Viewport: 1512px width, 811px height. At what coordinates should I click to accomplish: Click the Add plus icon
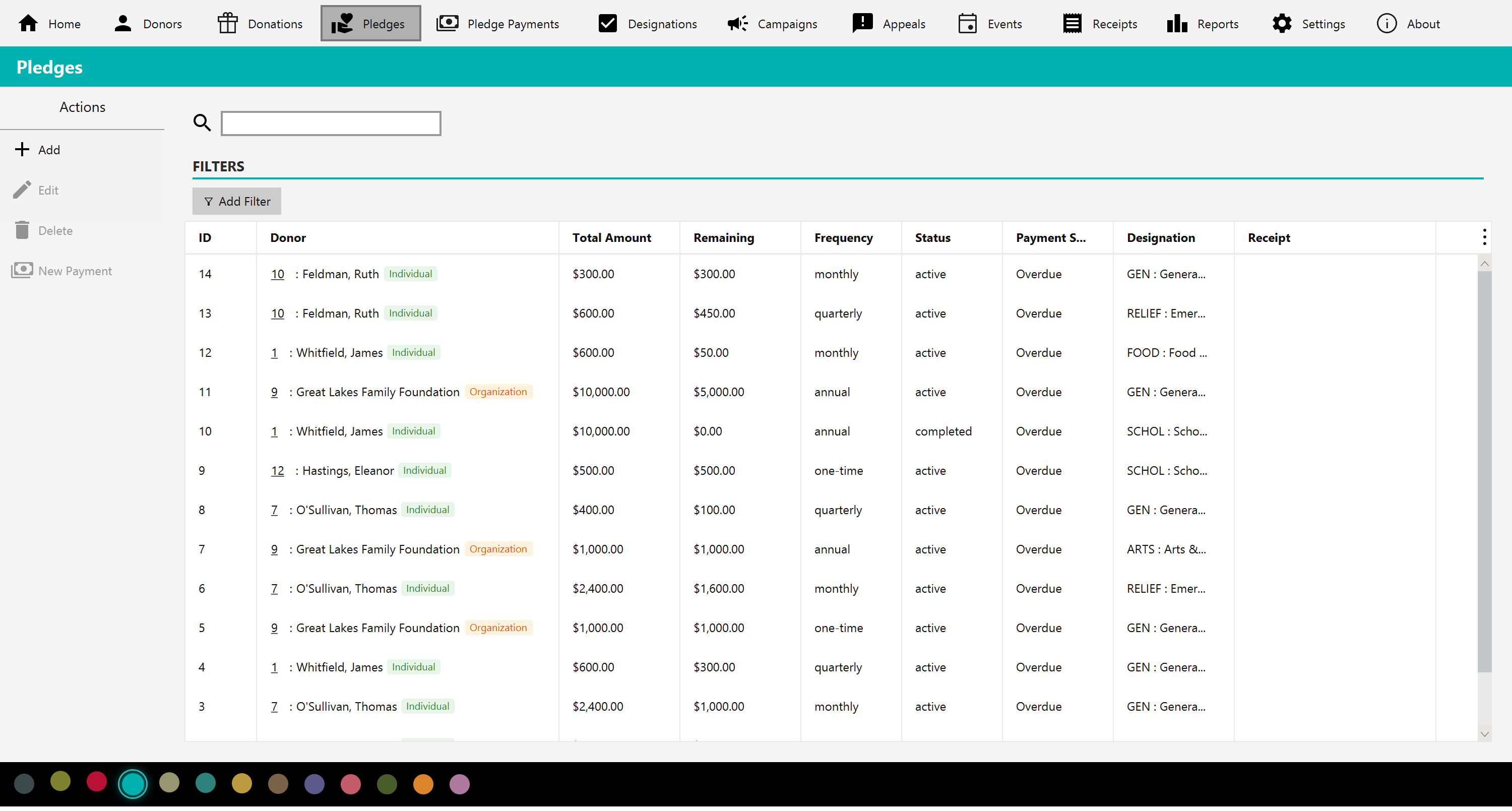22,150
